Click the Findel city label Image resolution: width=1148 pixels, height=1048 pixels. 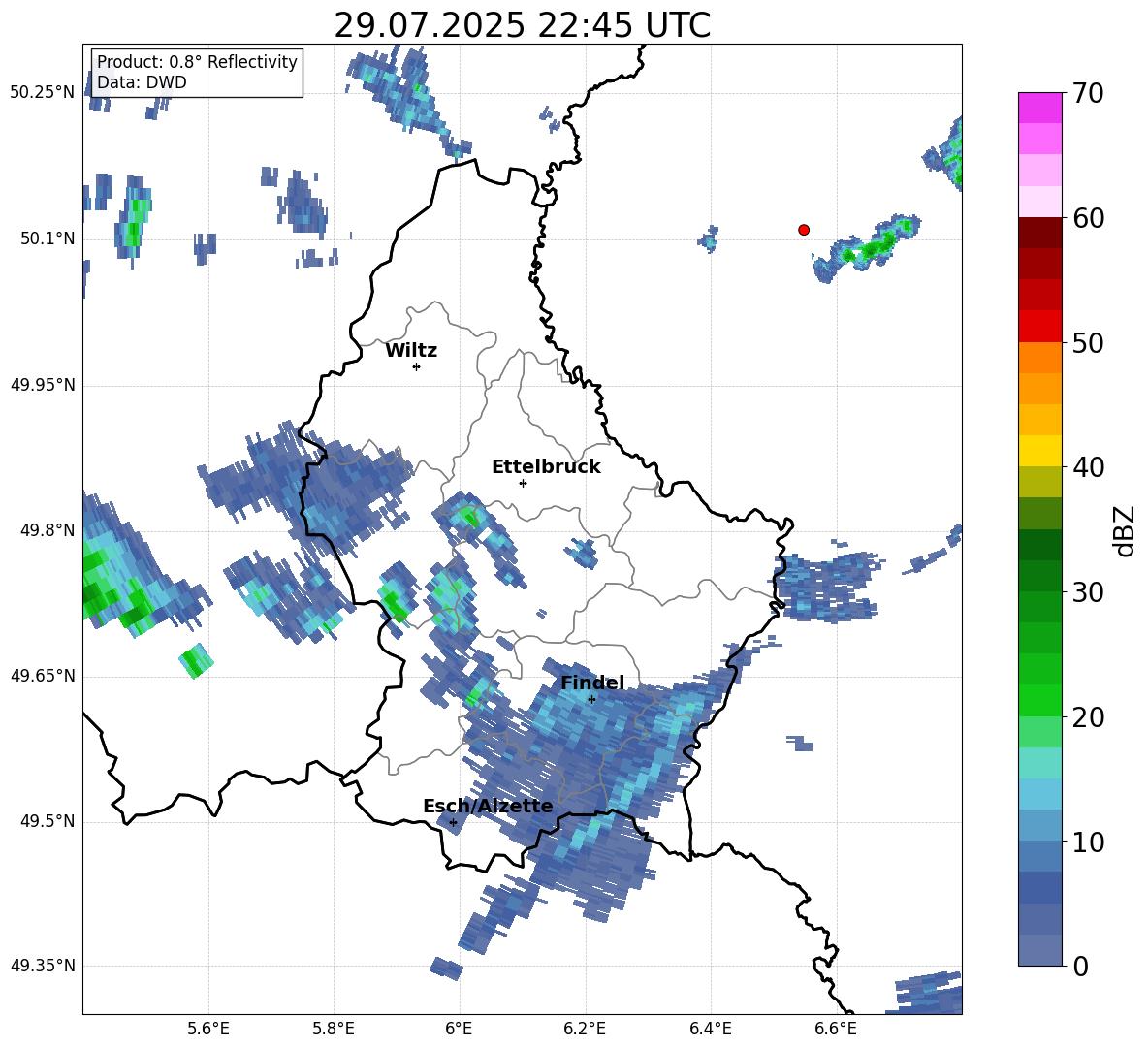click(592, 683)
